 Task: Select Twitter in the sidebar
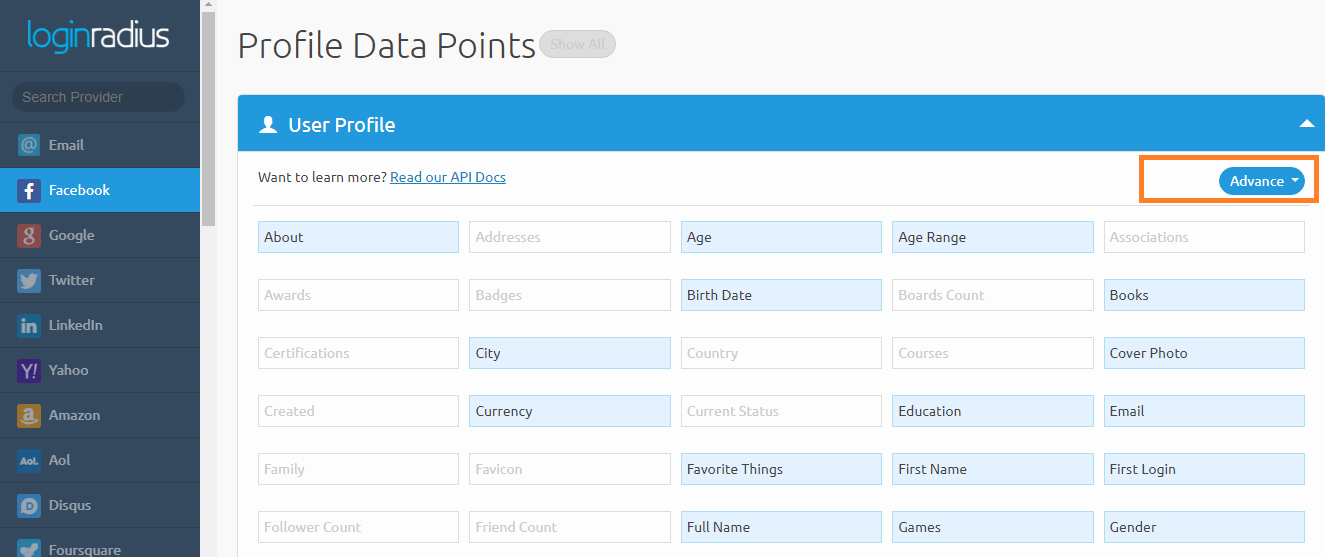(100, 280)
